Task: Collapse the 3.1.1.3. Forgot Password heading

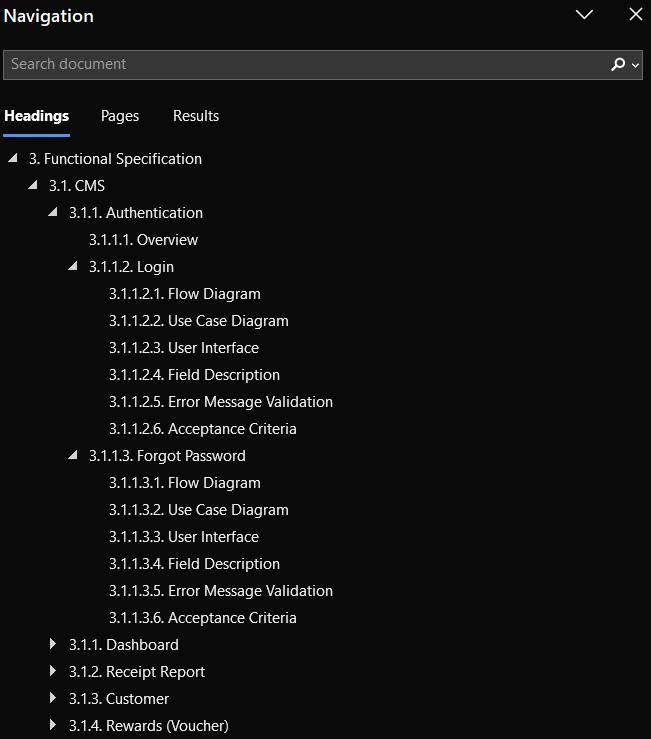Action: 73,455
